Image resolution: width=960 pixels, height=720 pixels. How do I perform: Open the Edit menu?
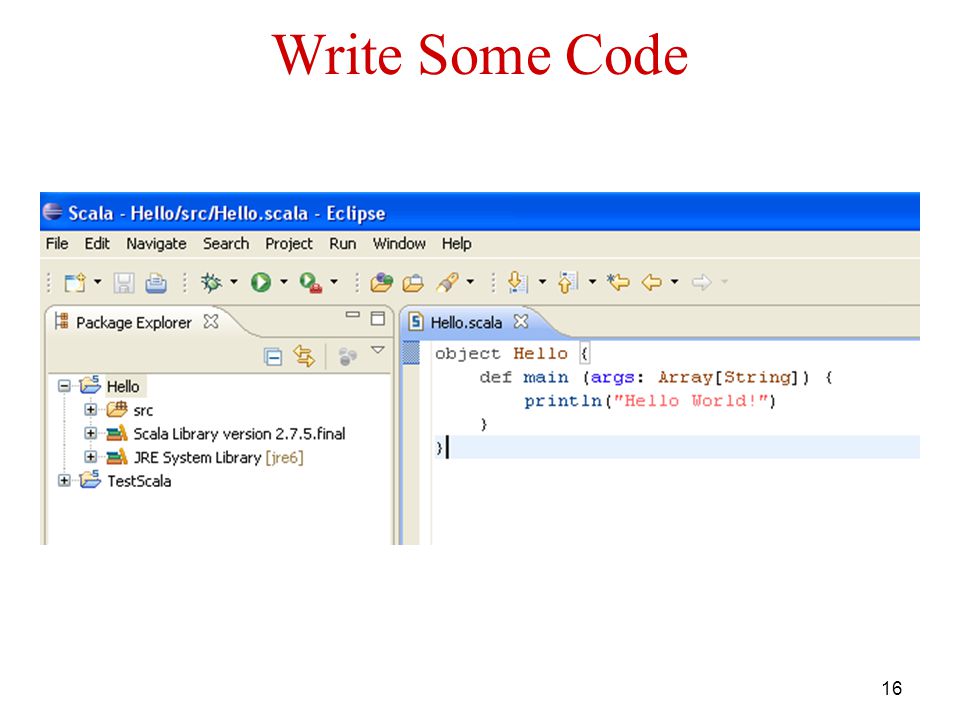pyautogui.click(x=97, y=244)
